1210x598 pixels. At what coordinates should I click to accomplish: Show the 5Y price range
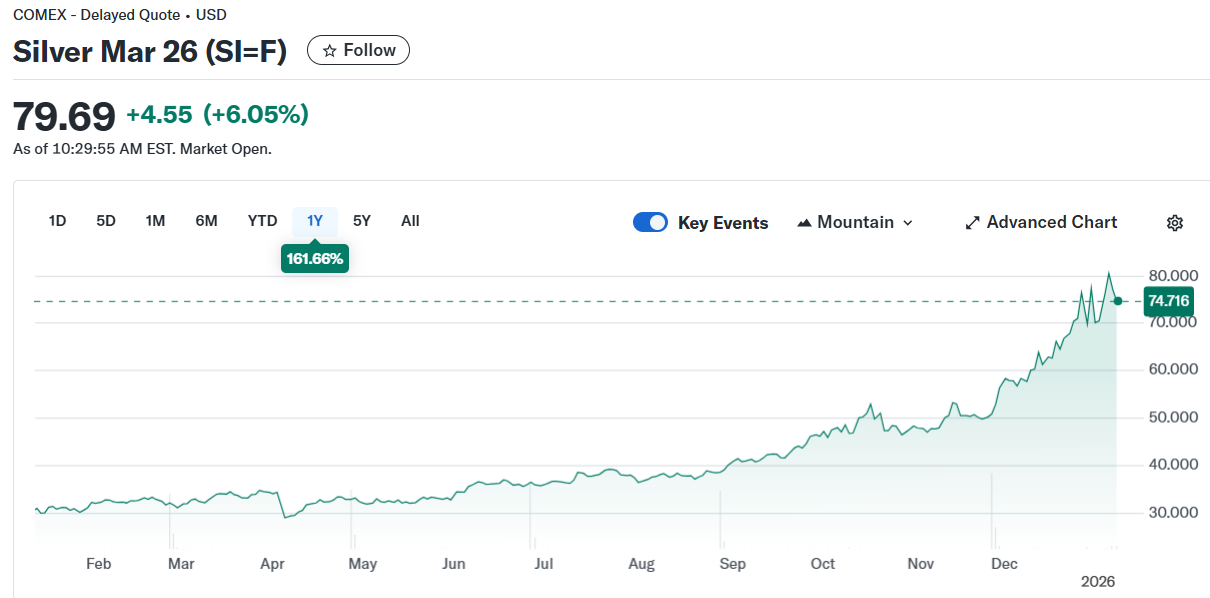(362, 221)
